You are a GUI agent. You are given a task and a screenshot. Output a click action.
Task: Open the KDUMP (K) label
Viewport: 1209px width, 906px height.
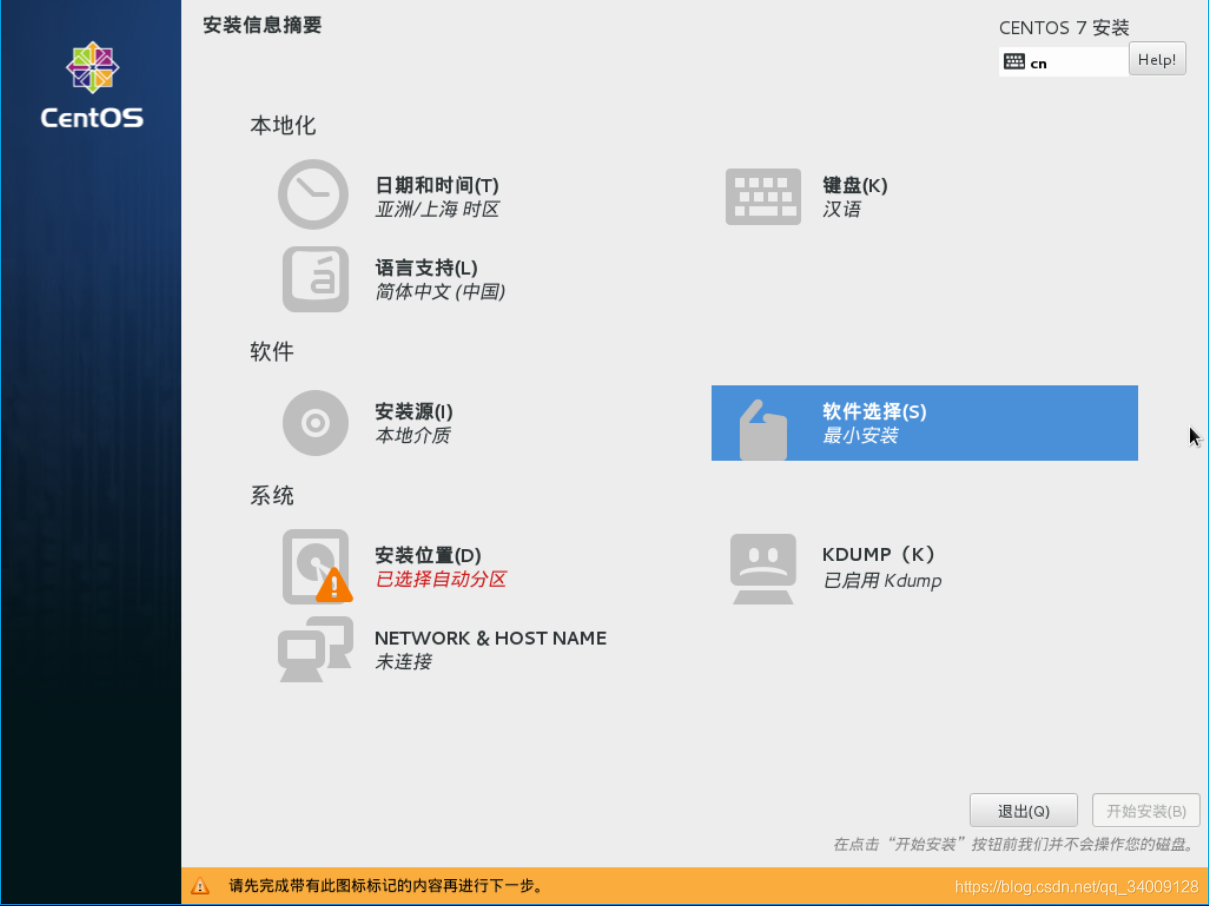tap(878, 555)
